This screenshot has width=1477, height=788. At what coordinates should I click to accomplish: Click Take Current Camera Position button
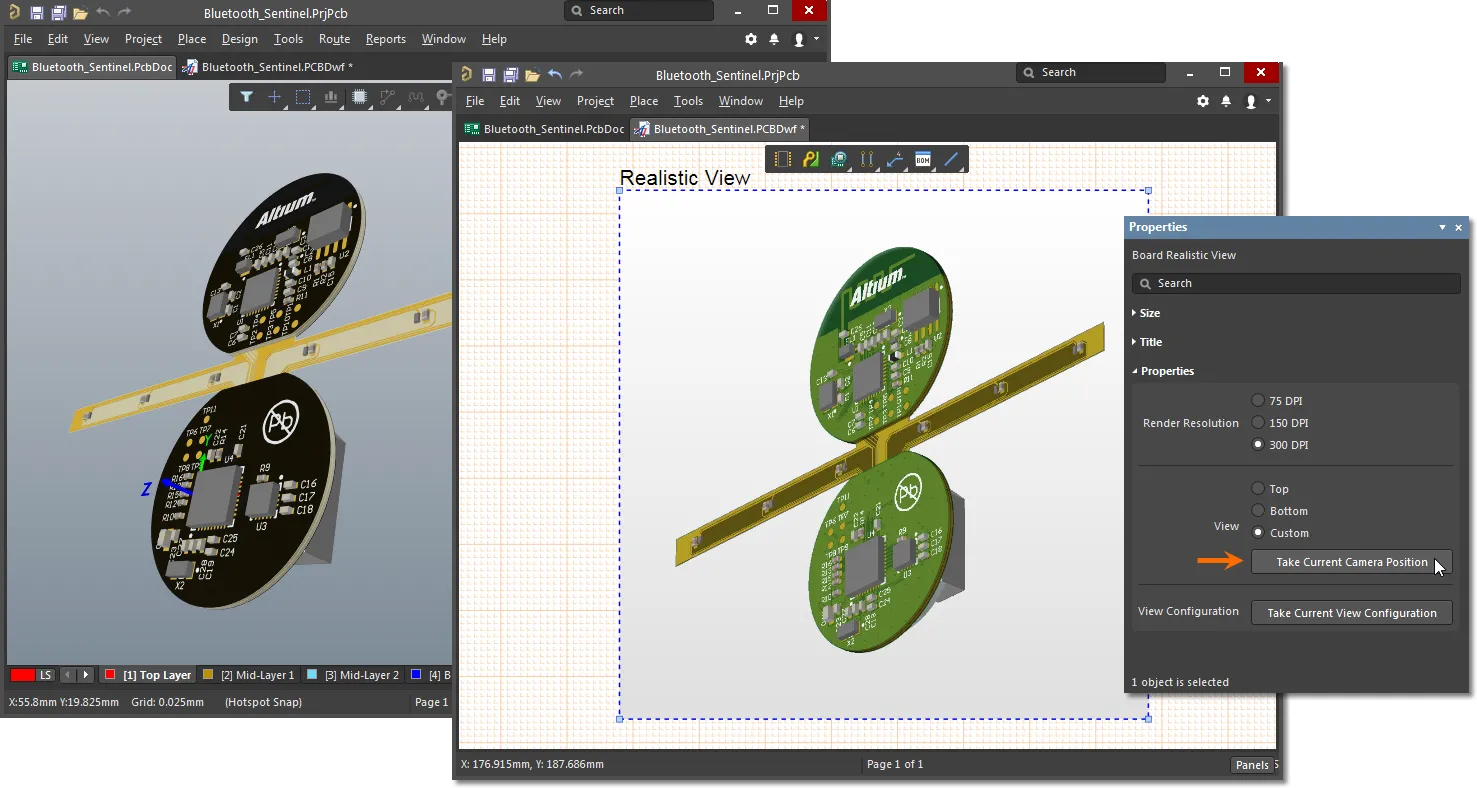click(x=1352, y=562)
